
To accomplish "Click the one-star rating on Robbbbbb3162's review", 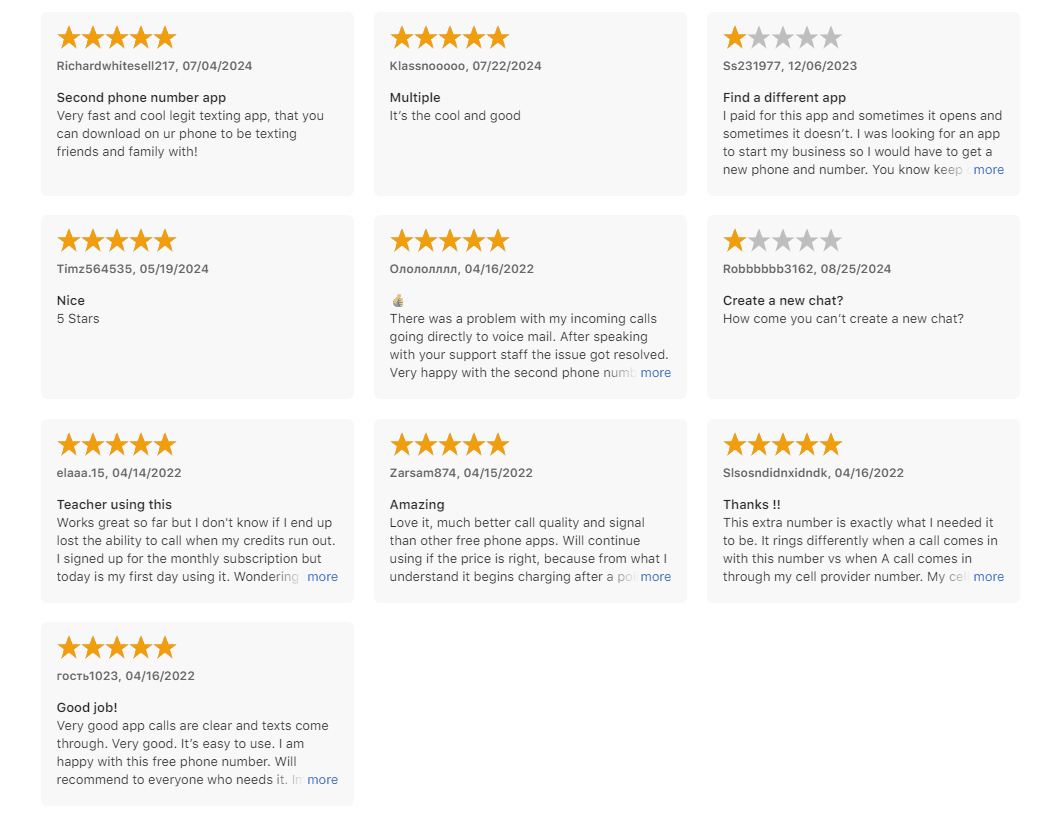I will (783, 240).
